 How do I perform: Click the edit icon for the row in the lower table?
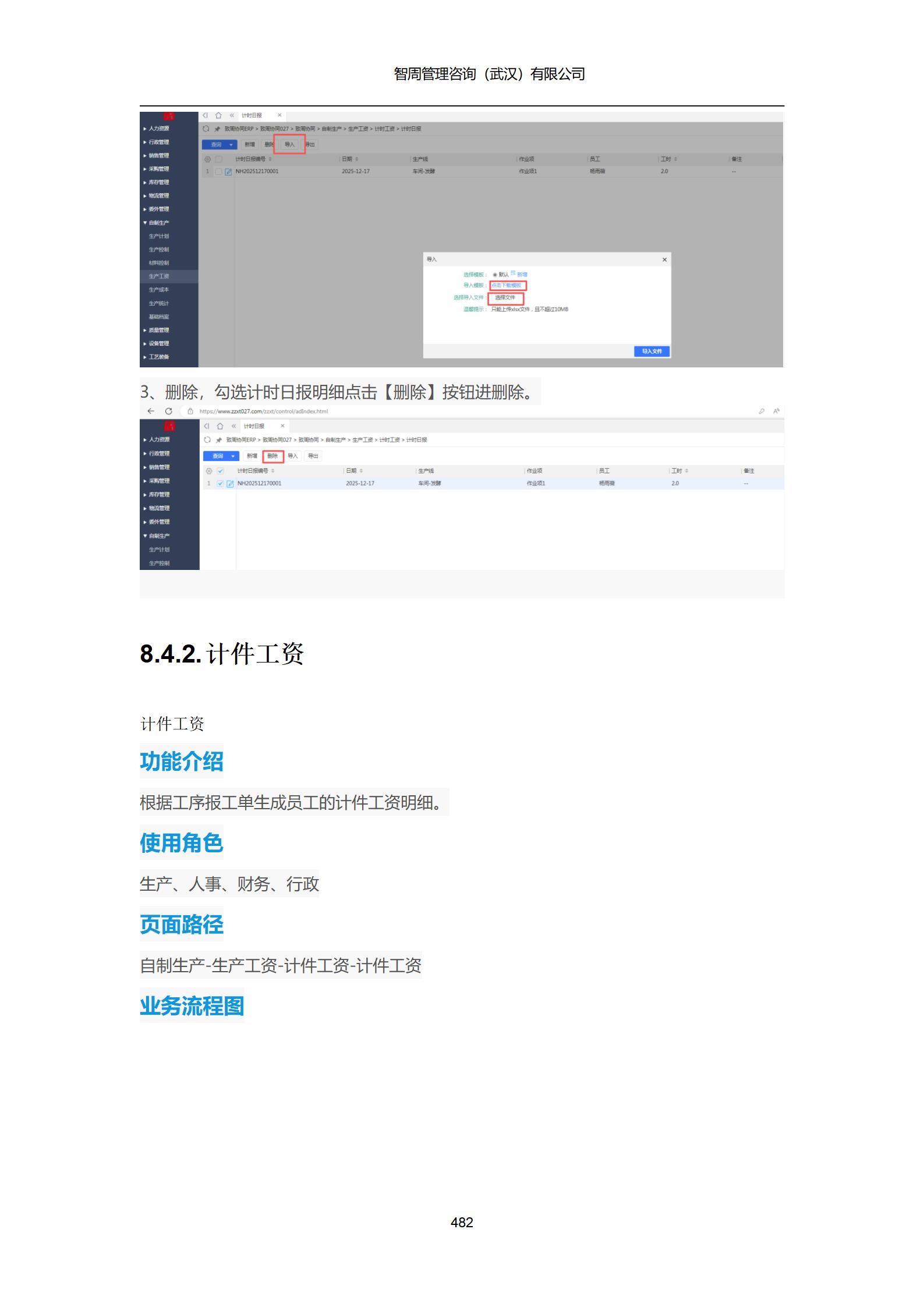coord(230,484)
